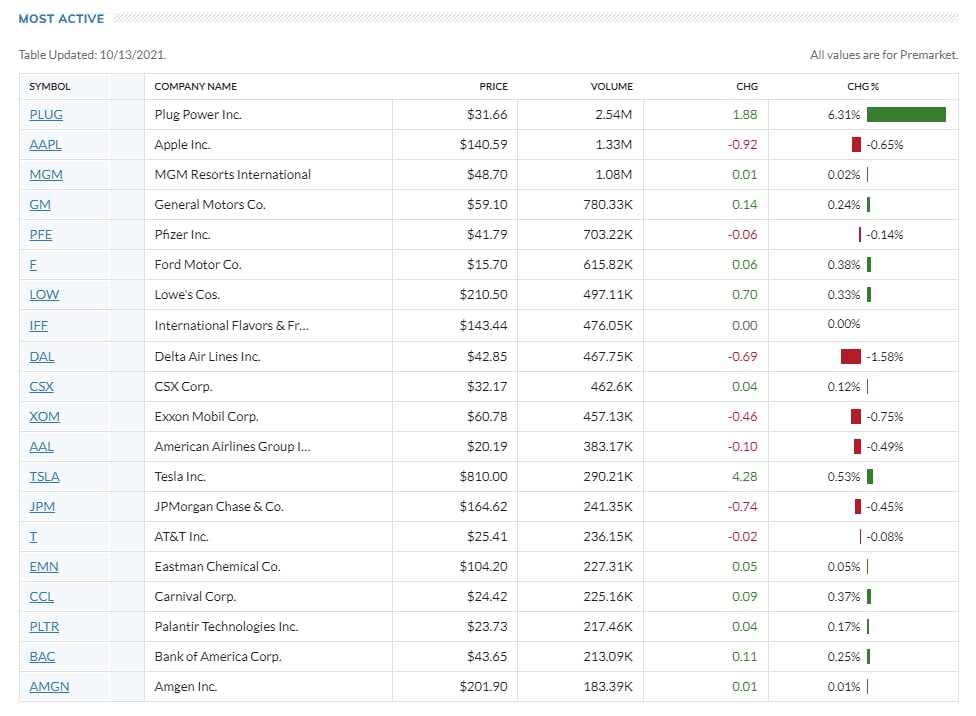This screenshot has height=716, width=976.
Task: Click the Premarket values note
Action: pos(884,55)
